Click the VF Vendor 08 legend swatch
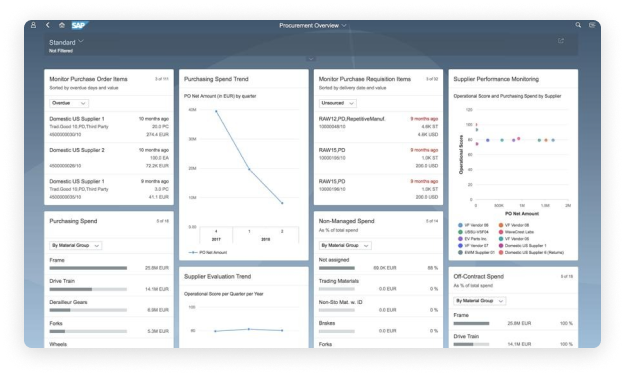This screenshot has height=376, width=625. 501,225
